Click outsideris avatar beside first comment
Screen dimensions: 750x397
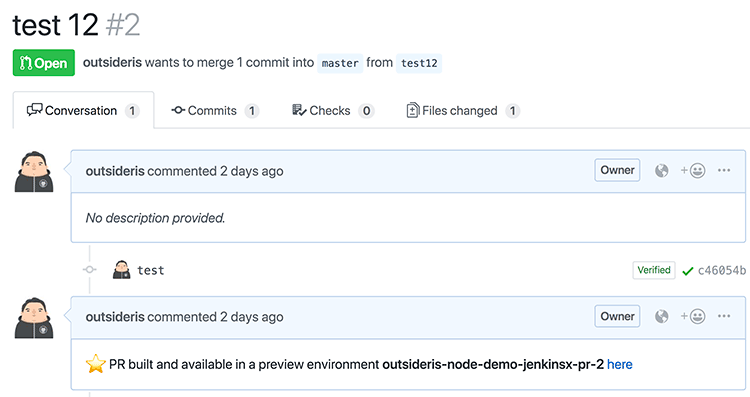point(34,172)
